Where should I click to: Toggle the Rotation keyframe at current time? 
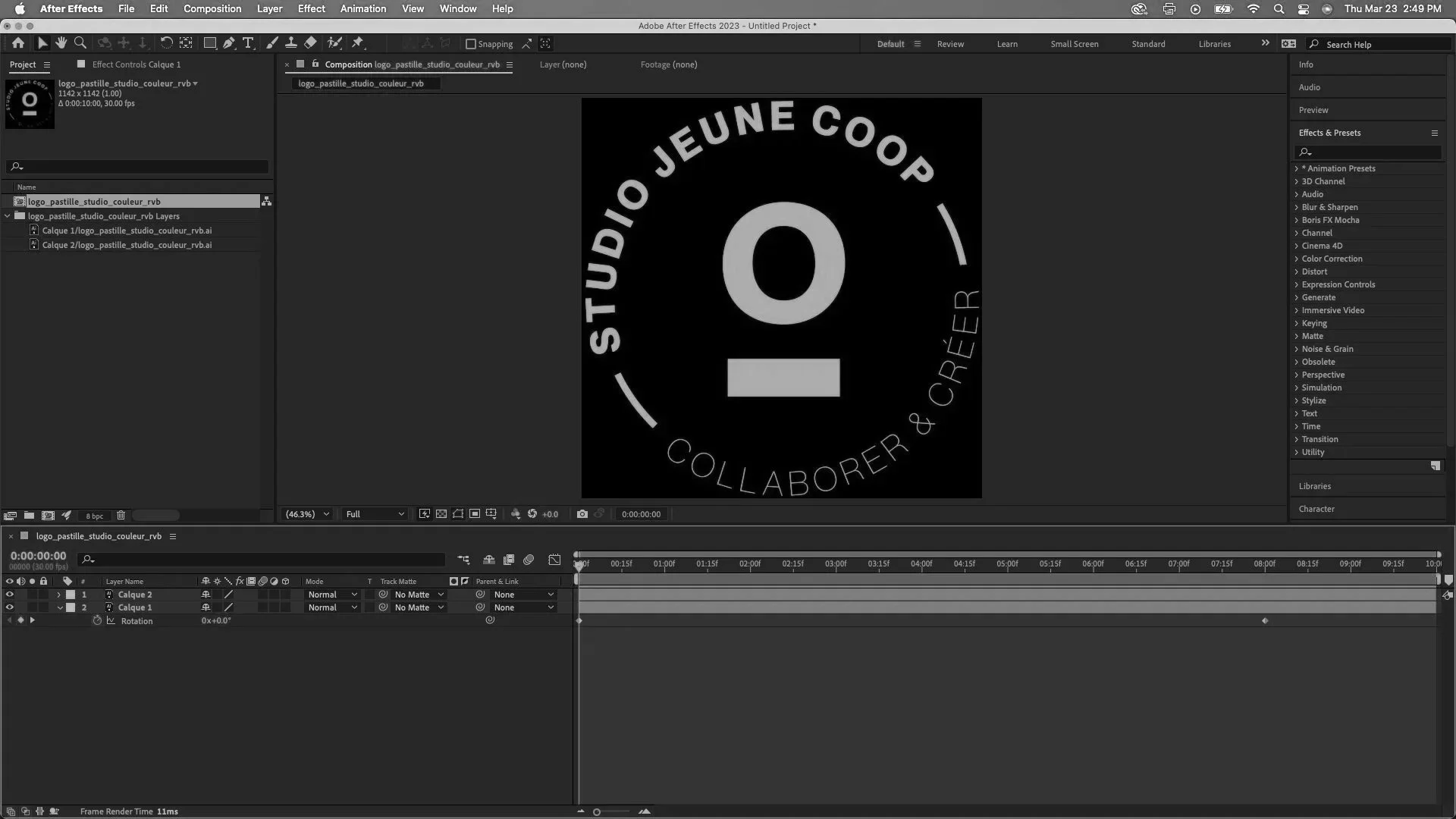coord(20,620)
